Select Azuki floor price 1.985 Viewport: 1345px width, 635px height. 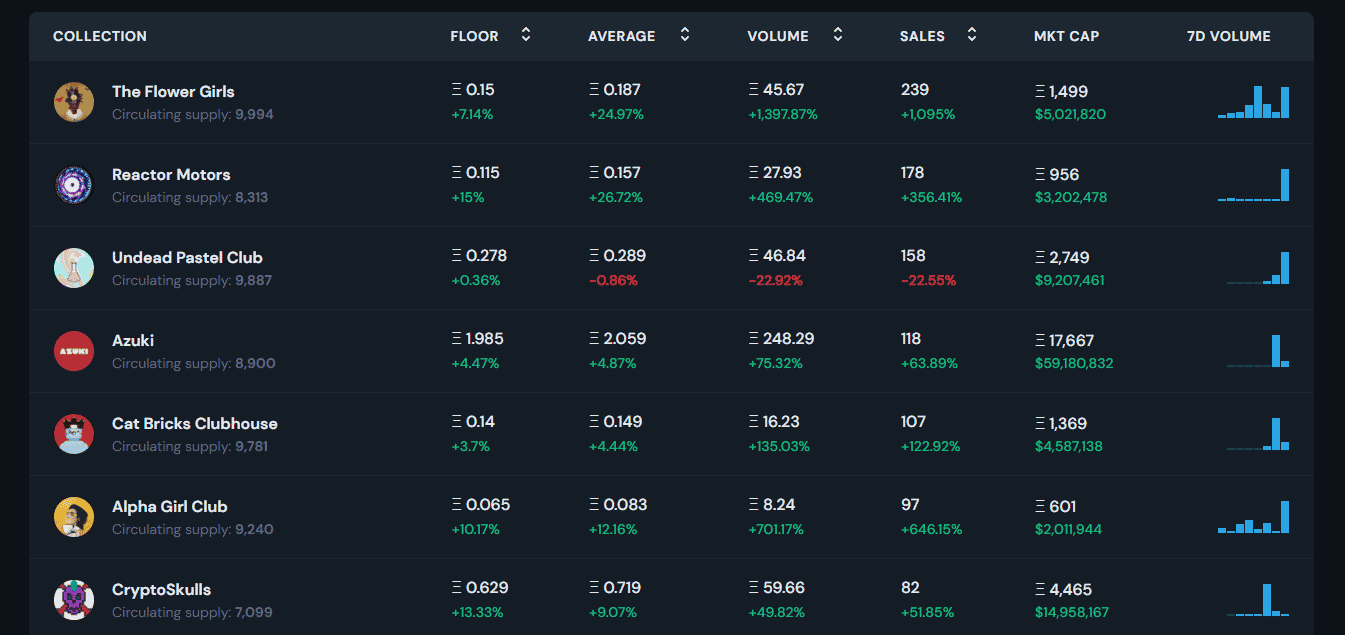click(477, 339)
